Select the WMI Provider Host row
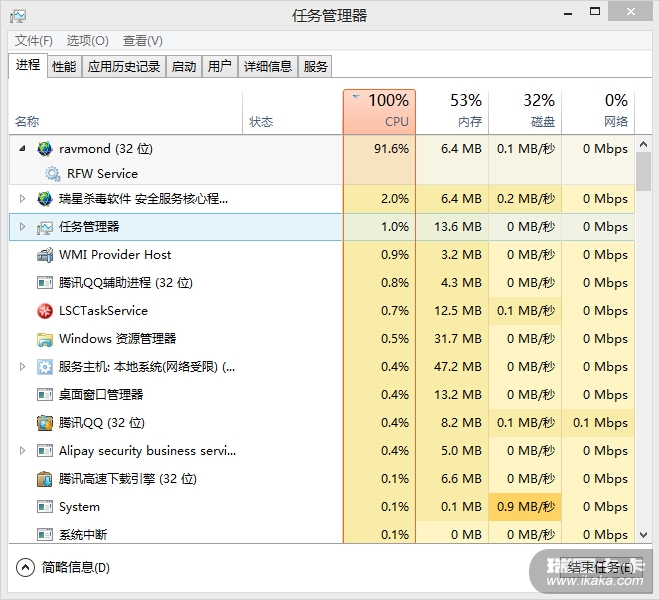This screenshot has height=600, width=660. (x=322, y=255)
